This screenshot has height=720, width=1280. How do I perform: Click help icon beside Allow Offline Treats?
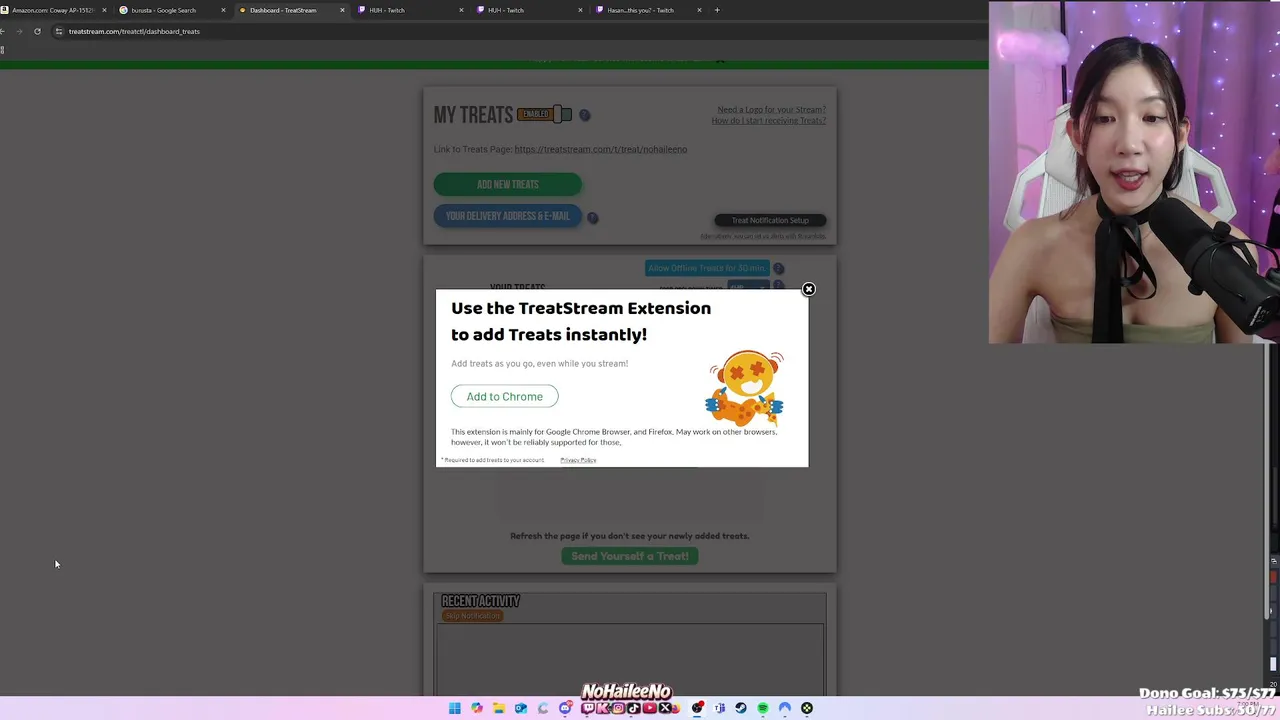point(778,268)
